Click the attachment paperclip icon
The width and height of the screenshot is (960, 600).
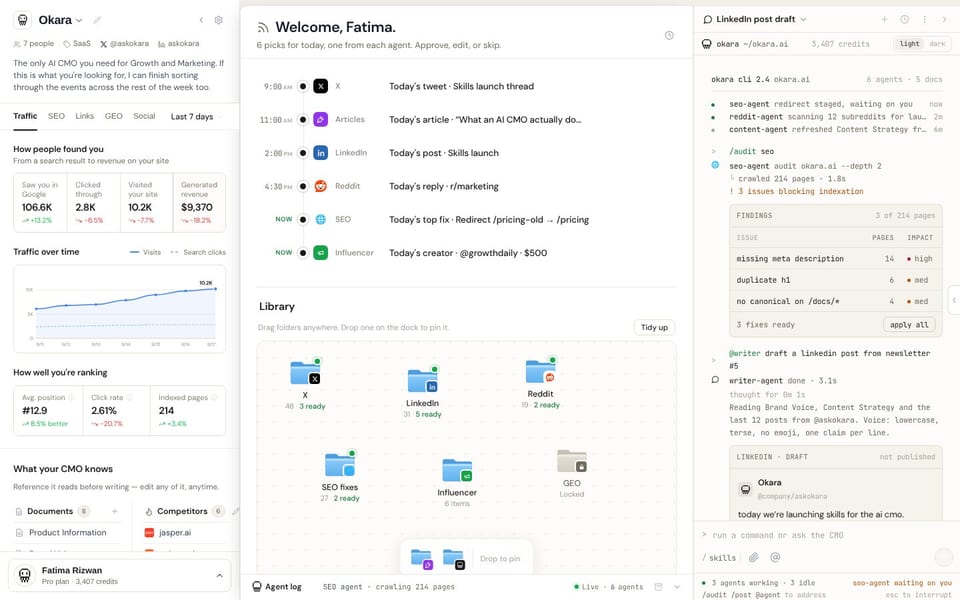pos(754,557)
